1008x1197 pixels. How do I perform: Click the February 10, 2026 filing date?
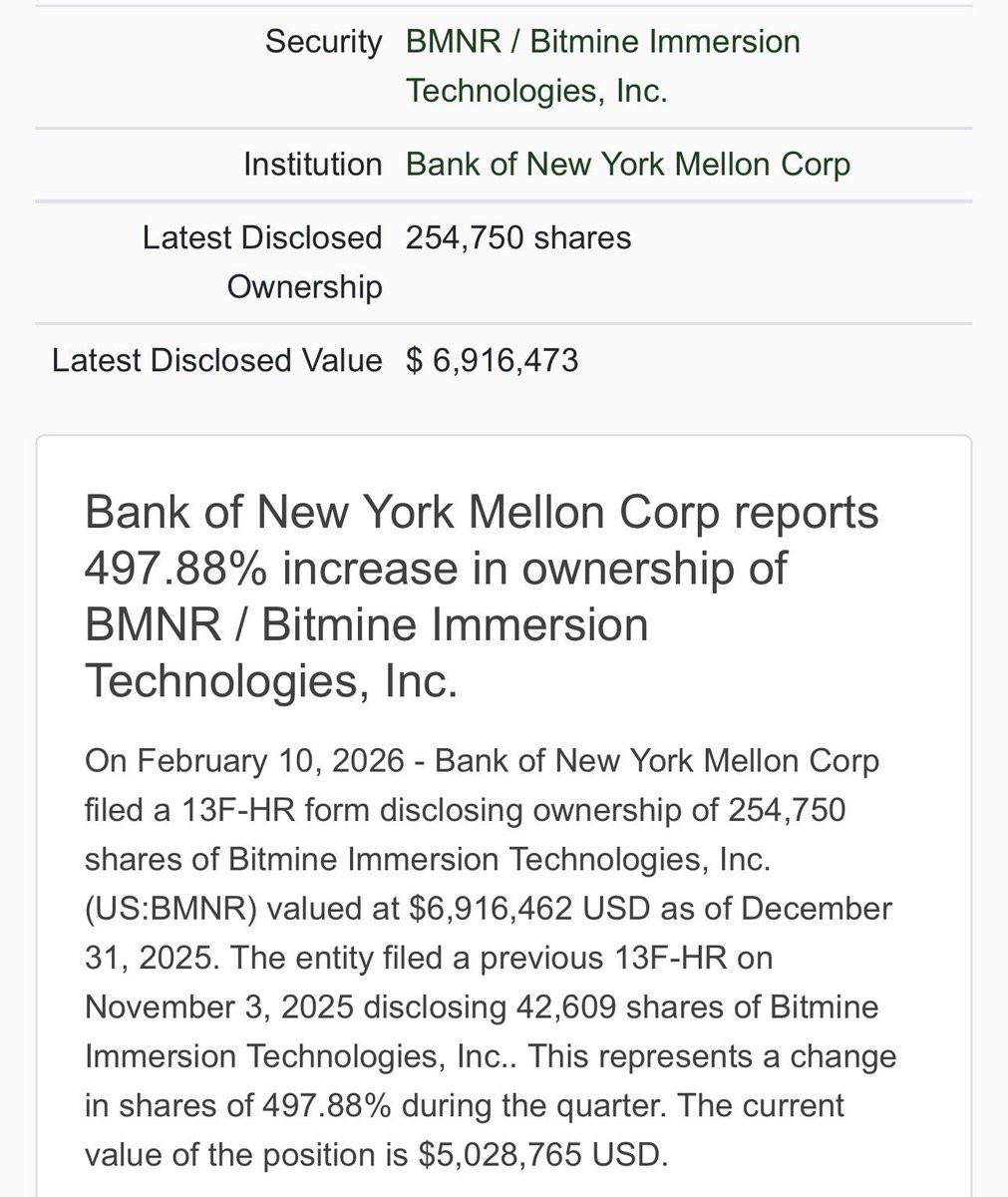tap(270, 761)
